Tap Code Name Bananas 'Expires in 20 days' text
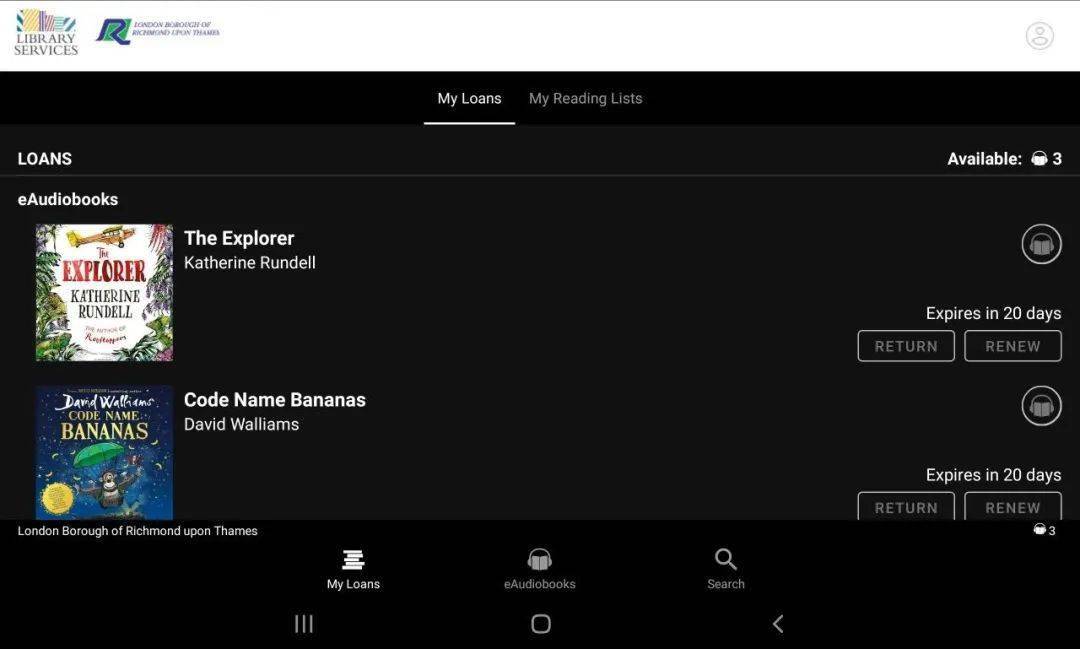 [x=993, y=475]
